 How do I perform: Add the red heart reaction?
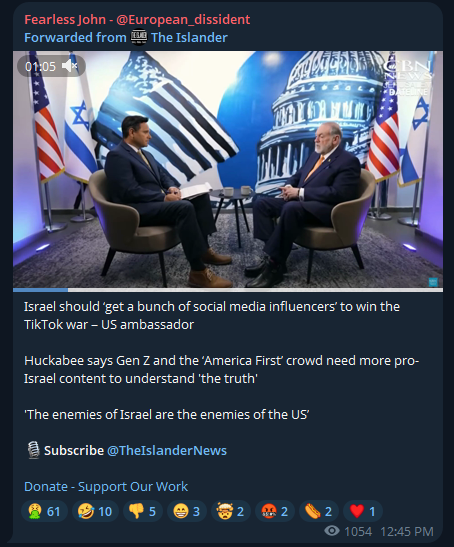pyautogui.click(x=363, y=511)
